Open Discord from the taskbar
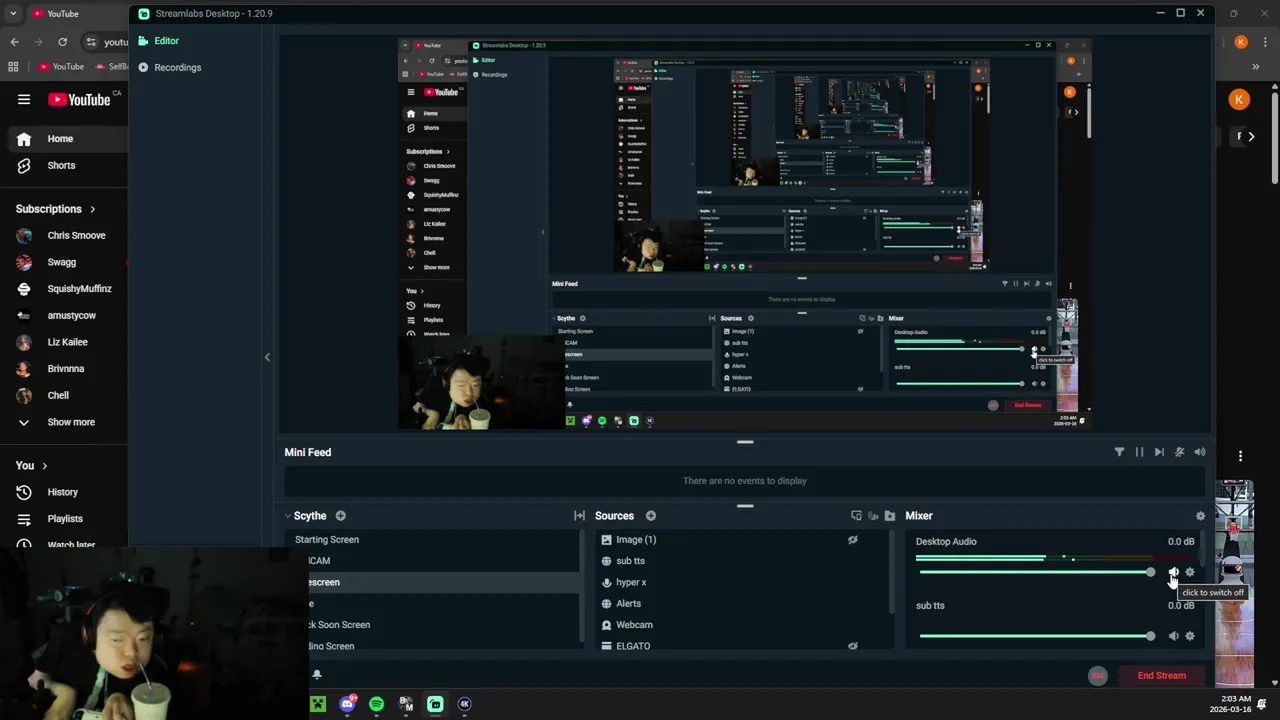Screen dimensions: 1280x720 pyautogui.click(x=347, y=704)
